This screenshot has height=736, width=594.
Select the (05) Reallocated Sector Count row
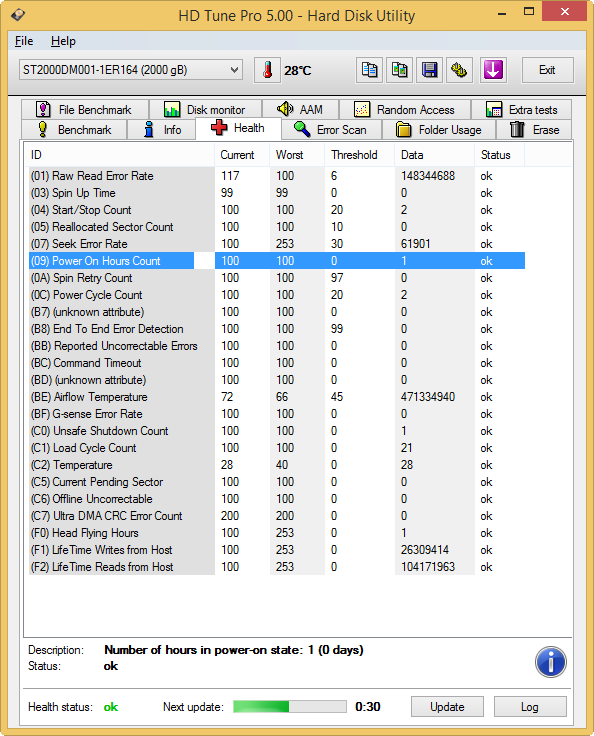click(x=277, y=227)
